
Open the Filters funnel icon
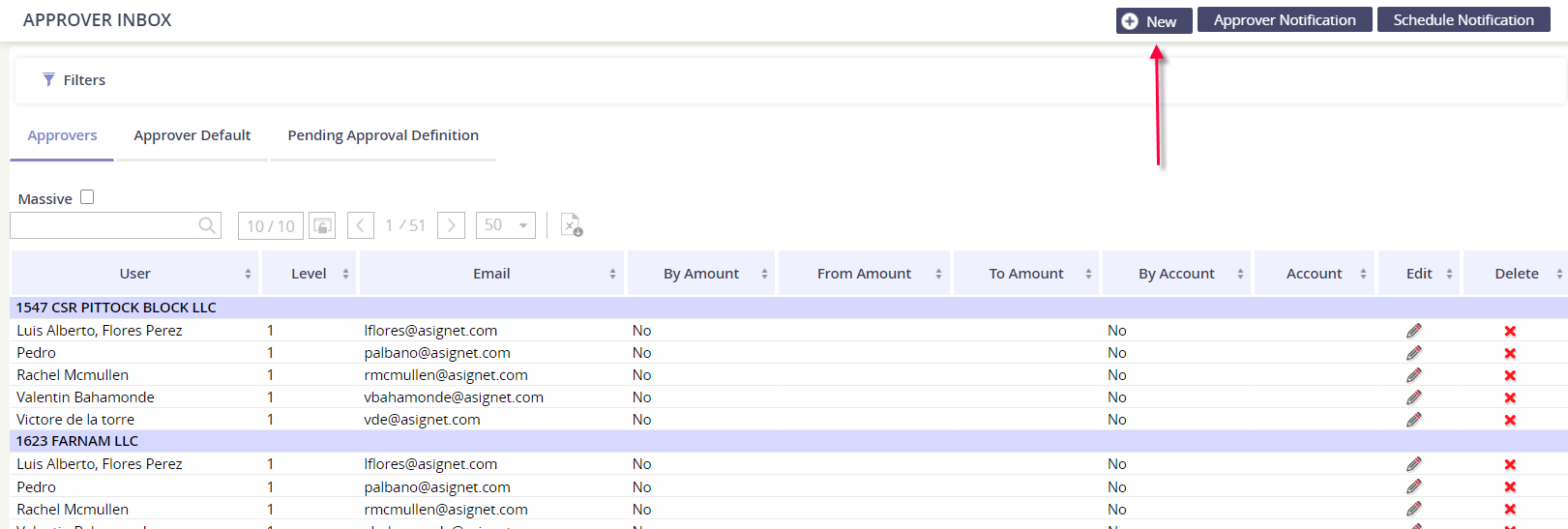tap(48, 80)
